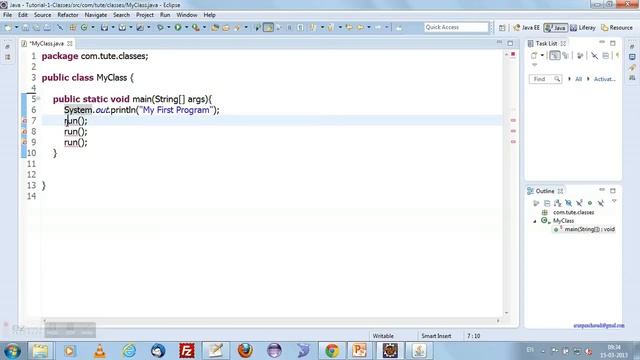Click the Open Perspective icon

[502, 28]
